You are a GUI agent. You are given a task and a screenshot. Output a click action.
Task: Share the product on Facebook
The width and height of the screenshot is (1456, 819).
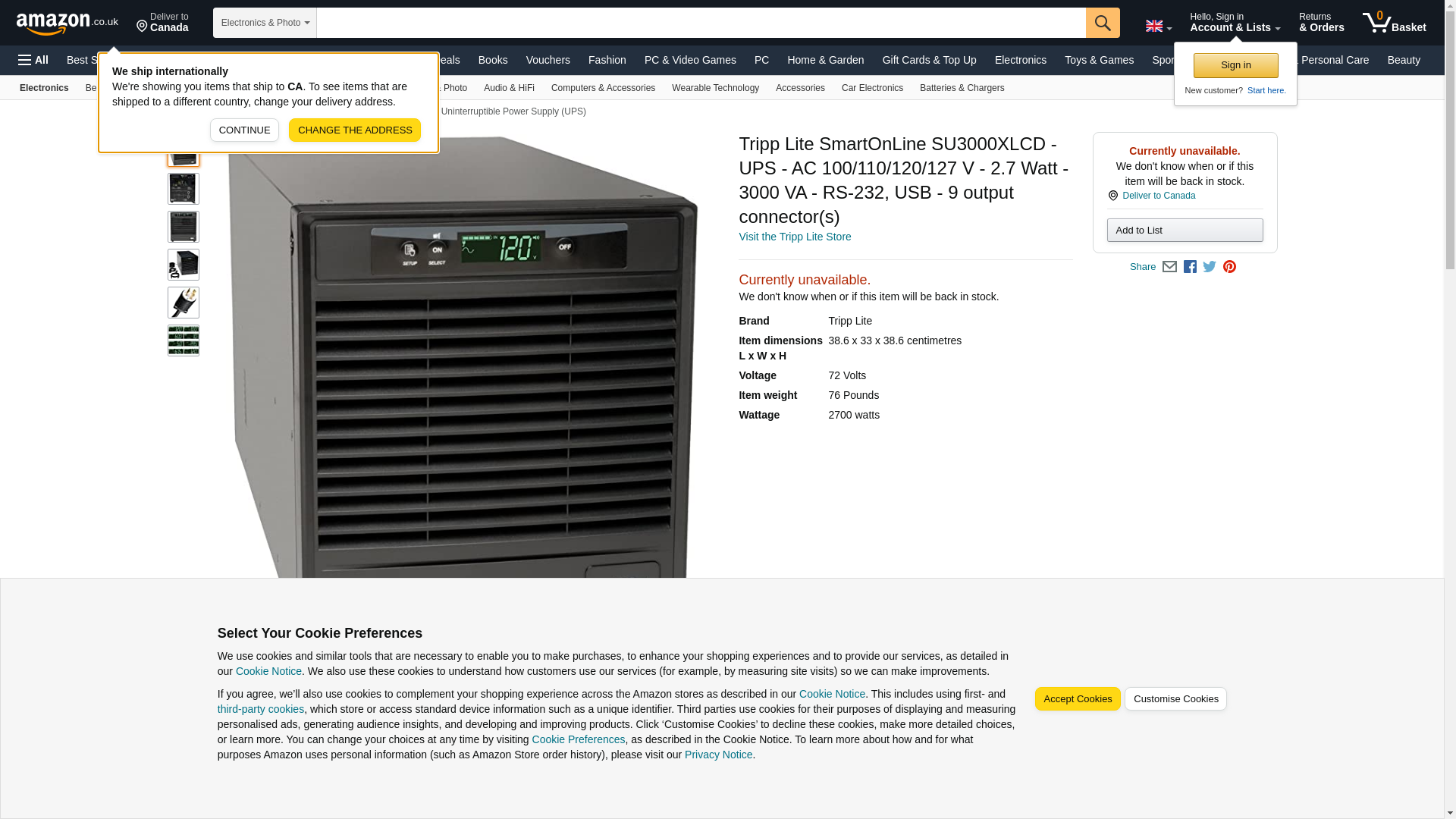1190,267
